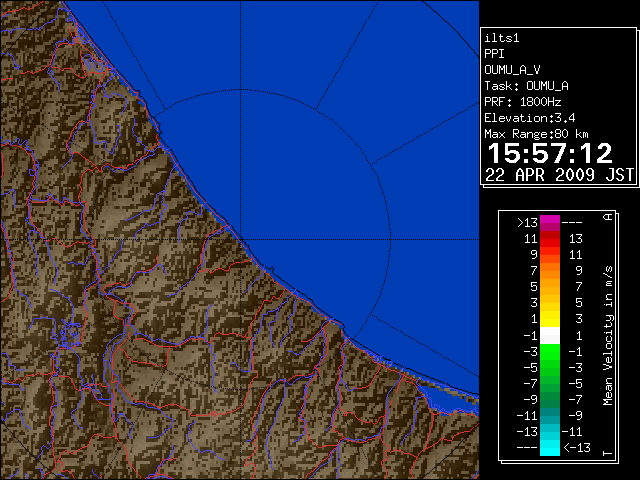Screen dimensions: 640x480
Task: Select the 'Elevation:3.4' value
Action: 530,118
